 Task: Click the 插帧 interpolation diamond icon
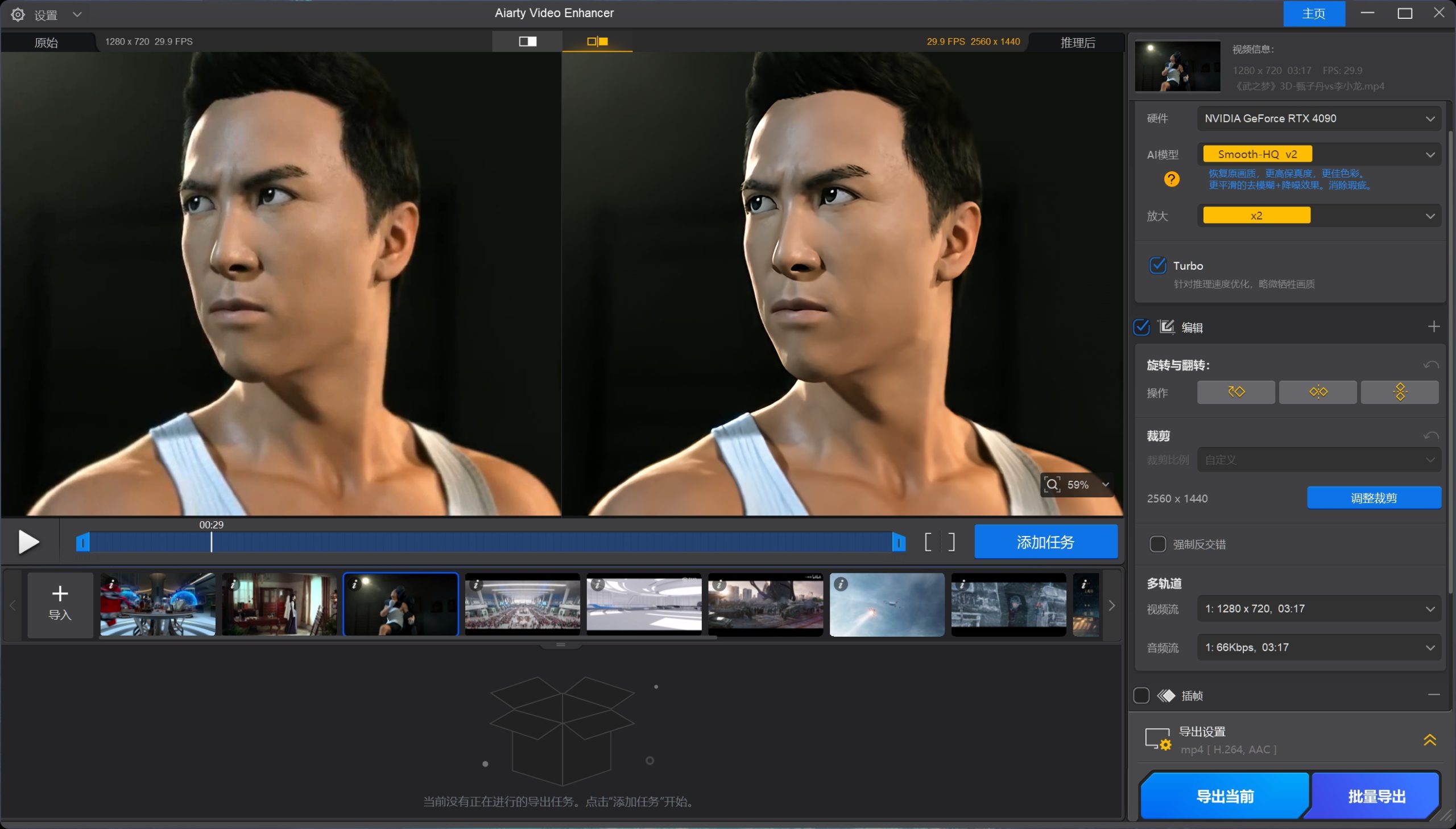click(1166, 696)
